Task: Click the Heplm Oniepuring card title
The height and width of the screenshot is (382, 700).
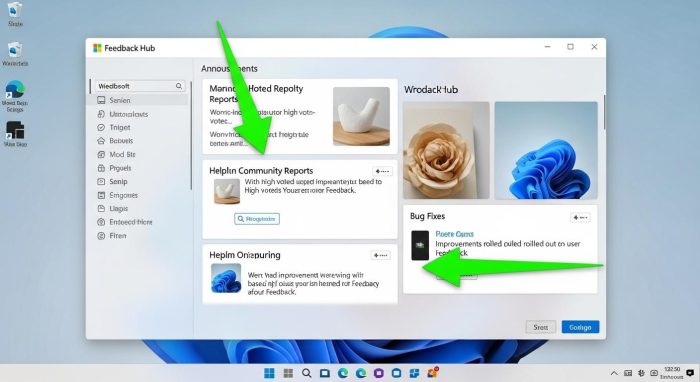Action: (x=245, y=255)
